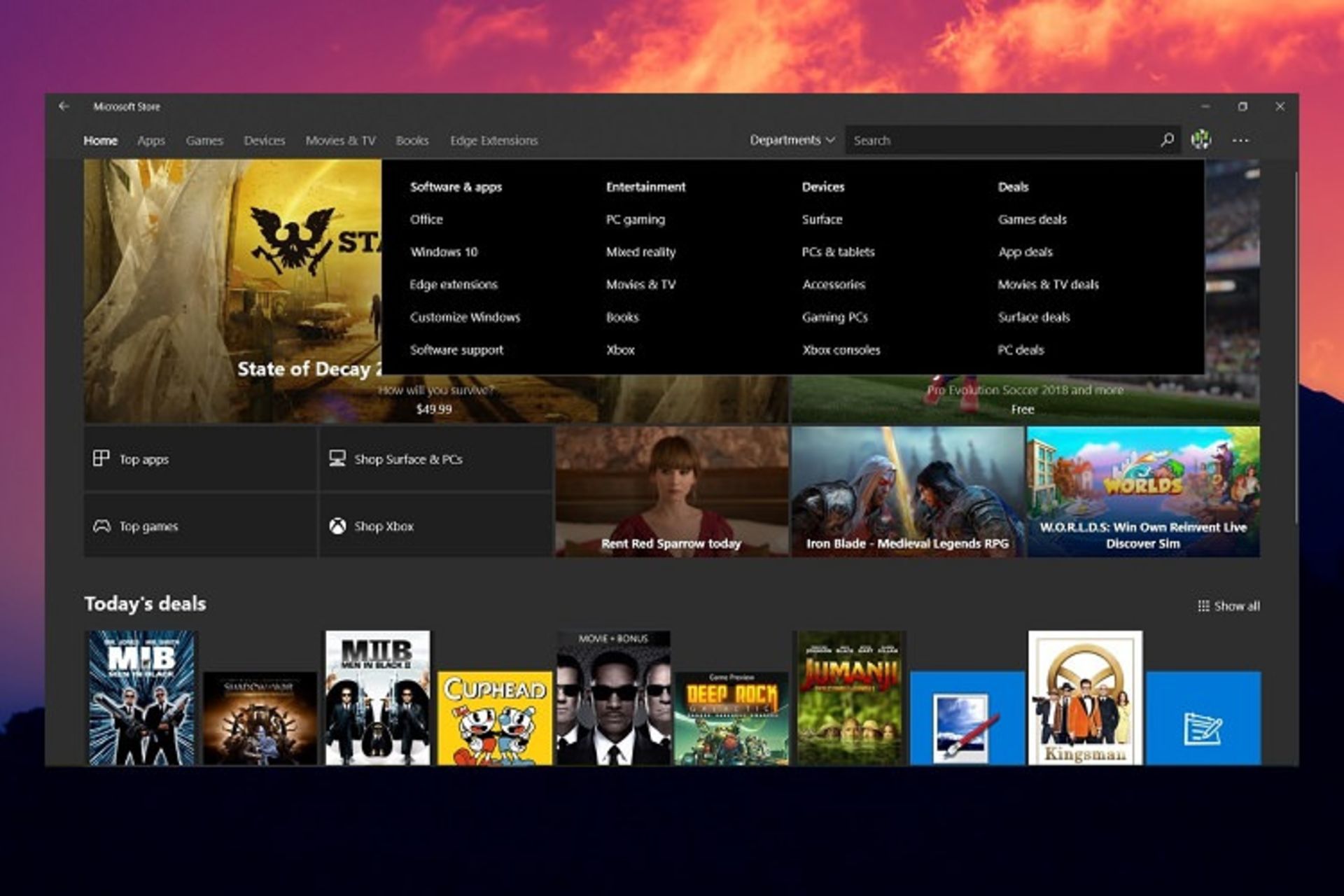The height and width of the screenshot is (896, 1344).
Task: Open the MIB Men in Black poster
Action: (x=141, y=698)
